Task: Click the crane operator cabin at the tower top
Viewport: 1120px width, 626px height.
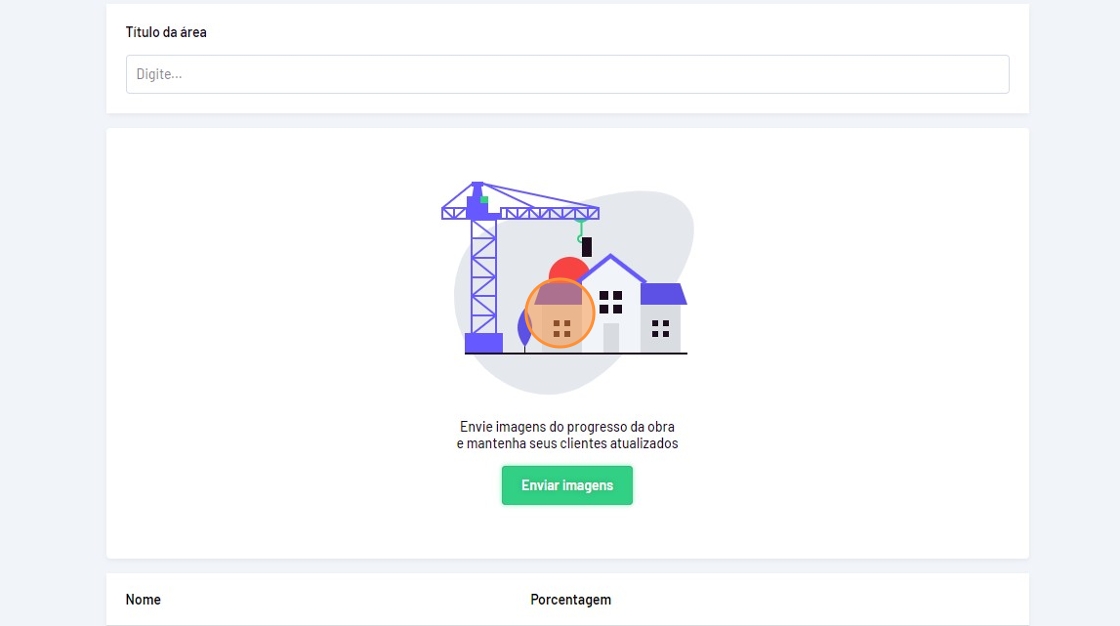Action: pos(476,202)
